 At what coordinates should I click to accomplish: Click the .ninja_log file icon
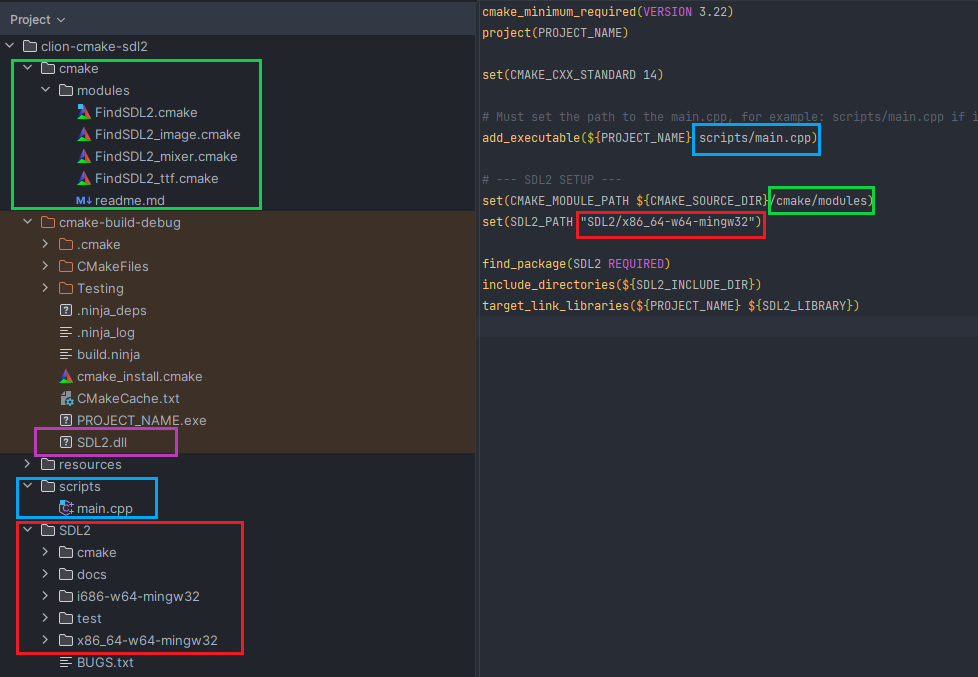pos(66,332)
